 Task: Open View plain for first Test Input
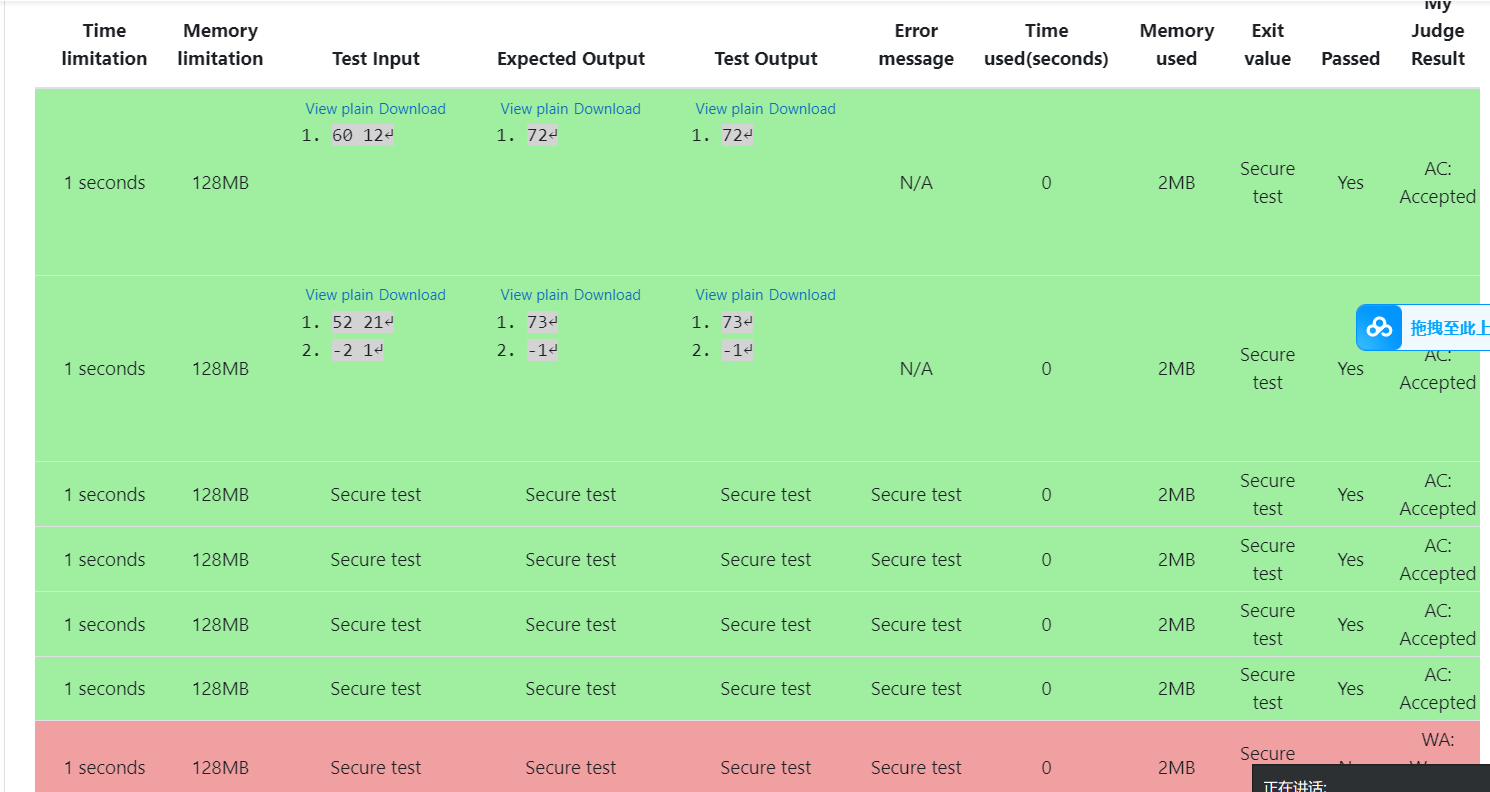click(x=339, y=109)
